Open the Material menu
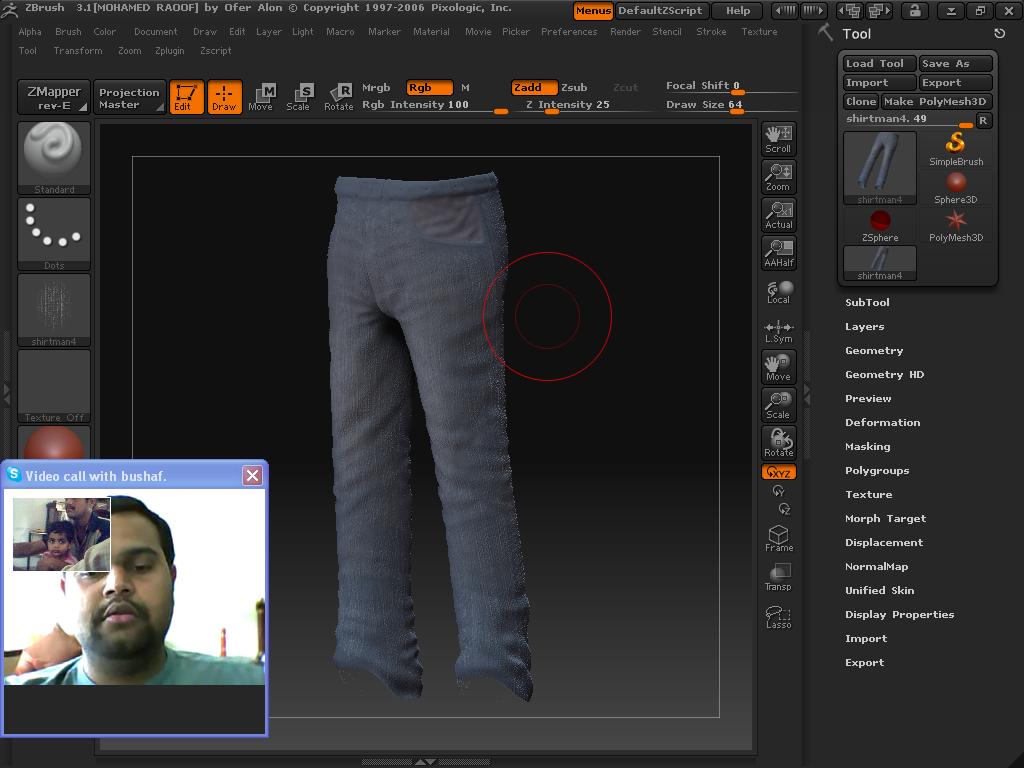Viewport: 1024px width, 768px height. [431, 31]
